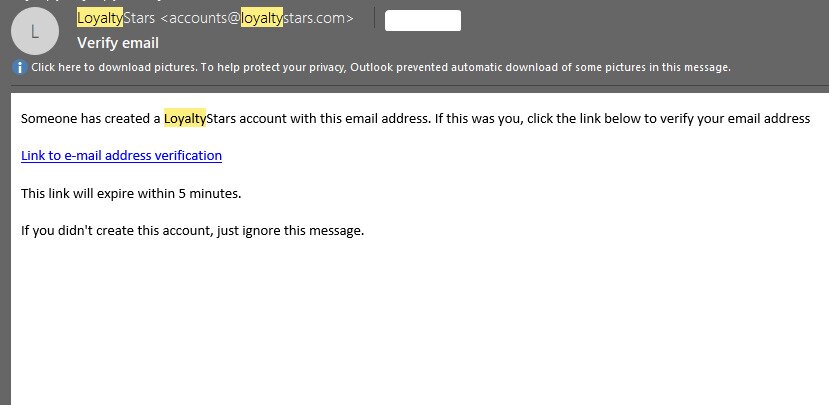829x405 pixels.
Task: Click highlighted 'Loyalty' in the sender display name
Action: pyautogui.click(x=100, y=18)
